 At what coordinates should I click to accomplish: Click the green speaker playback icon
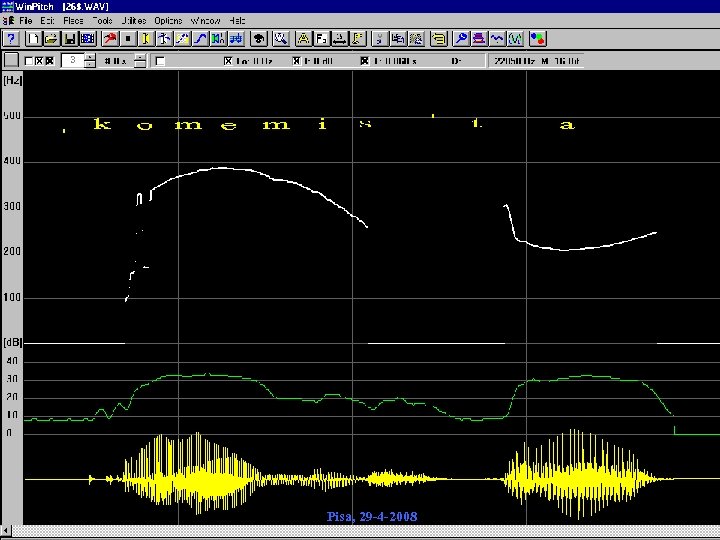point(218,39)
